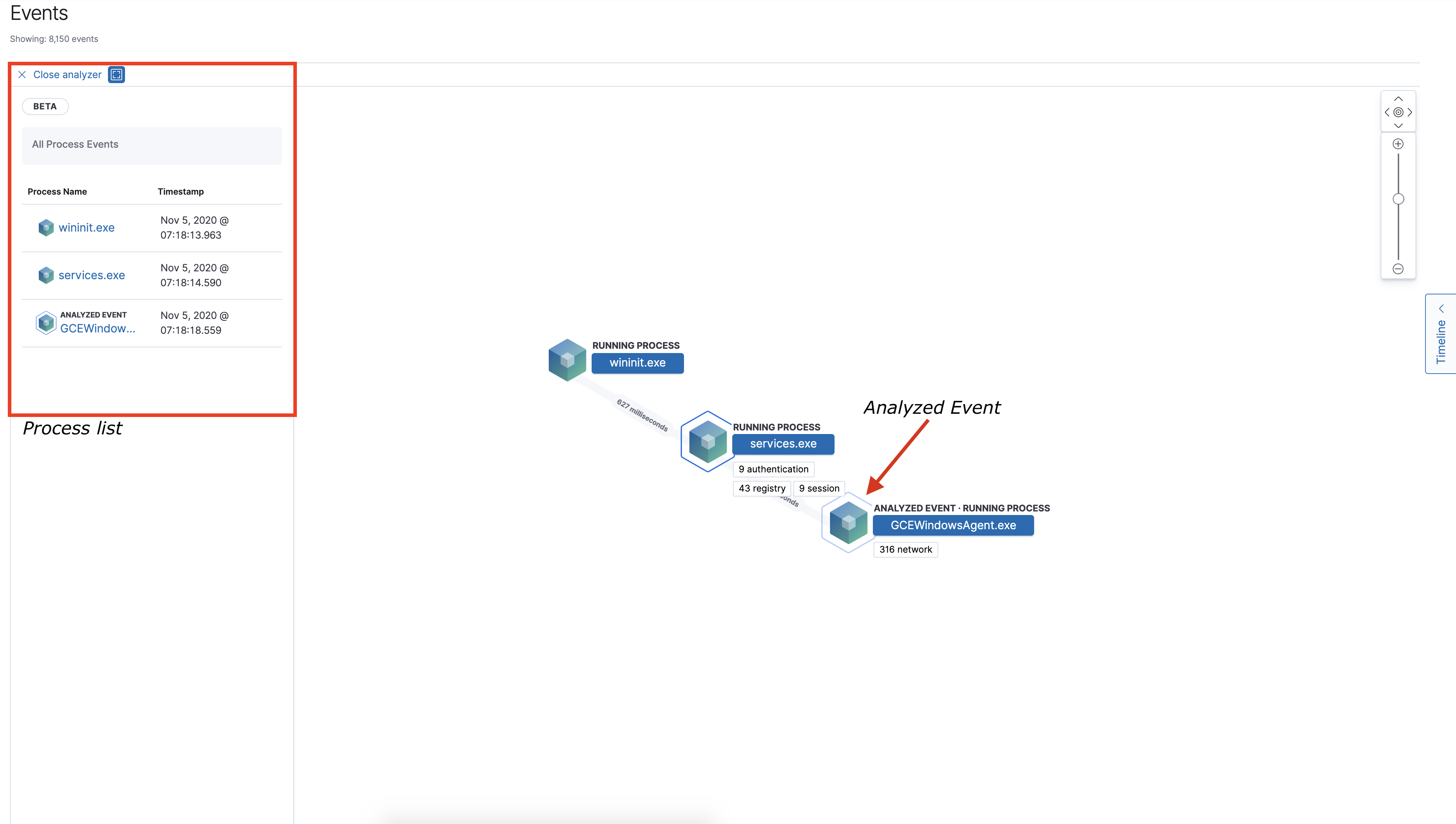This screenshot has width=1456, height=824.
Task: Click the zoom in button on timeline
Action: [x=1398, y=143]
